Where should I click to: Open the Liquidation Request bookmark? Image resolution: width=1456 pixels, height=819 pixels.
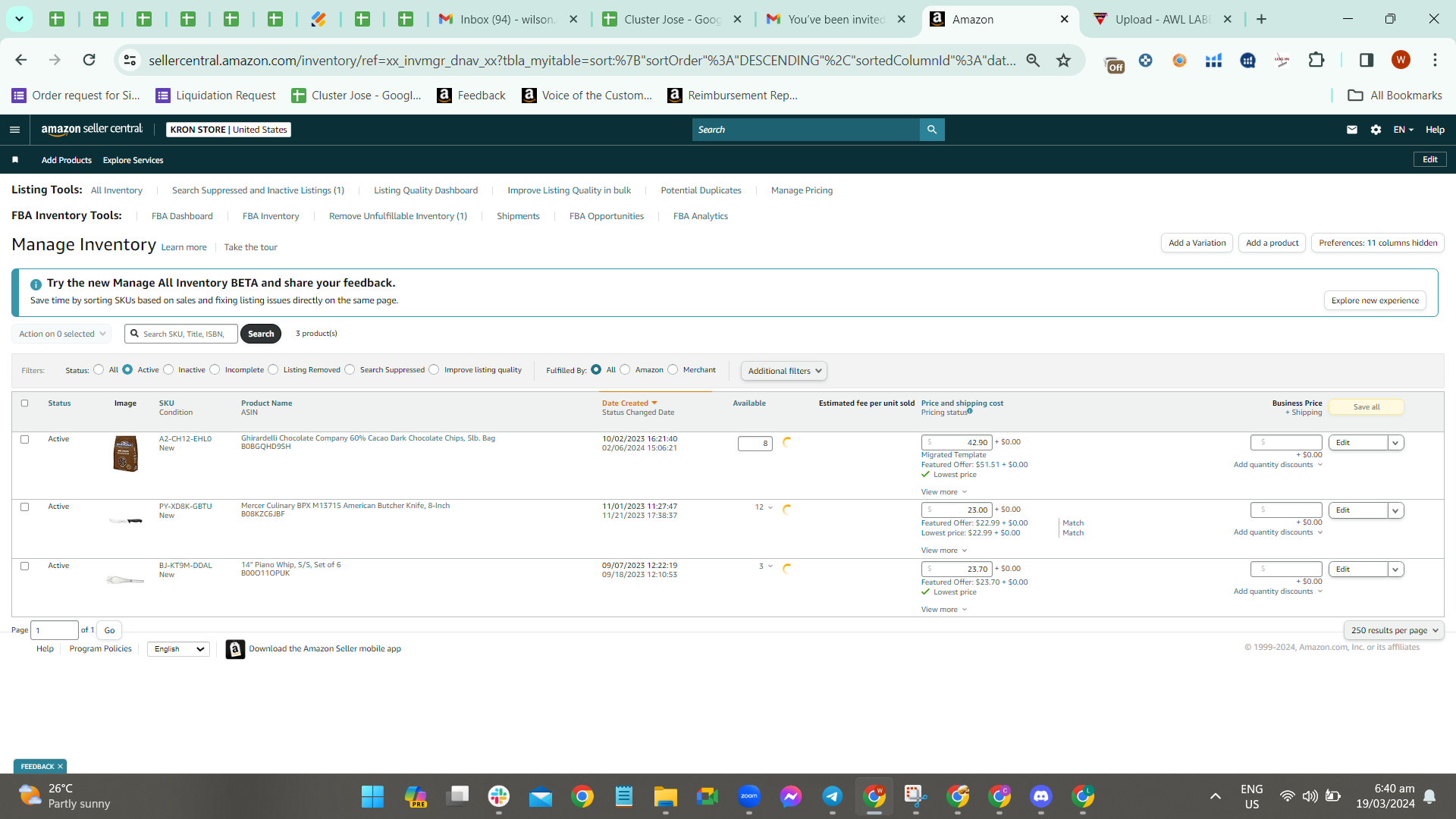pyautogui.click(x=216, y=96)
